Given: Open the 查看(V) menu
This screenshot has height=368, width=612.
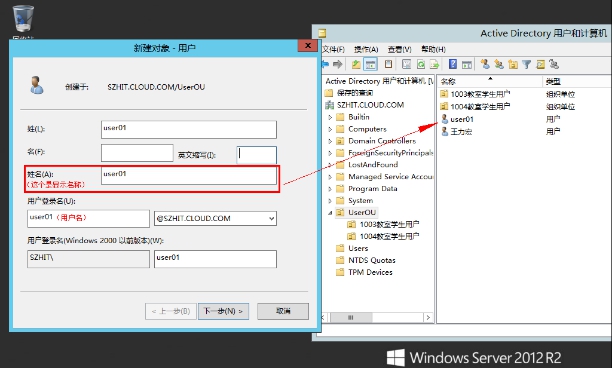Looking at the screenshot, I should [399, 50].
